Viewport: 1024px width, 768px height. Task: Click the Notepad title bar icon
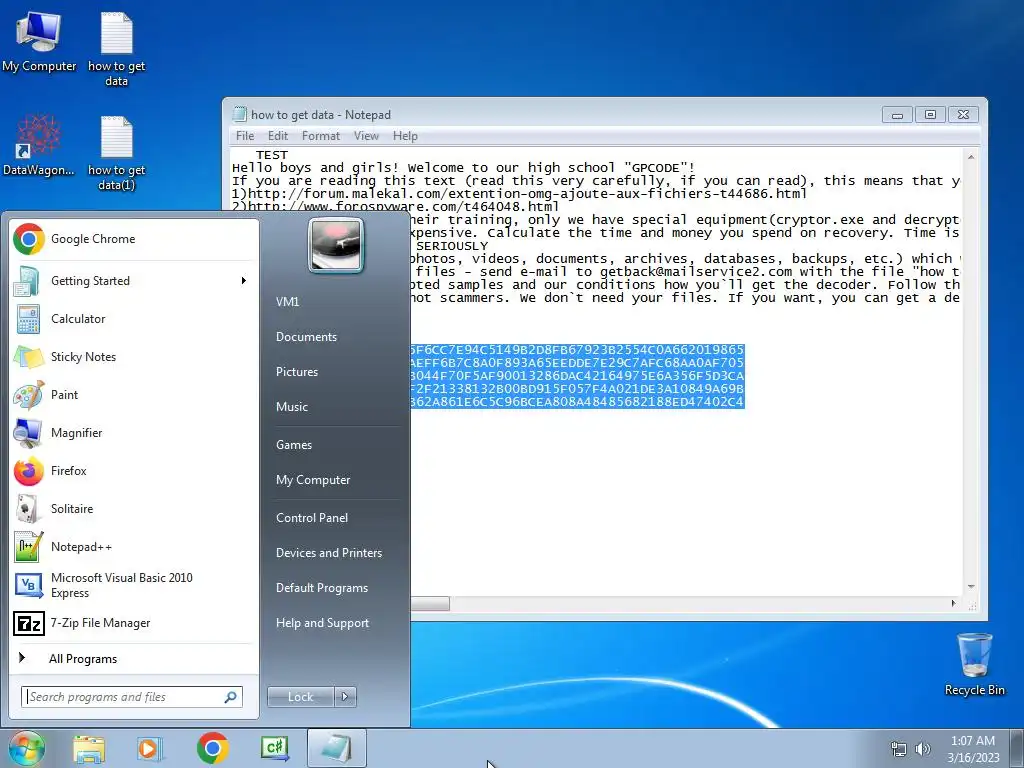click(240, 115)
